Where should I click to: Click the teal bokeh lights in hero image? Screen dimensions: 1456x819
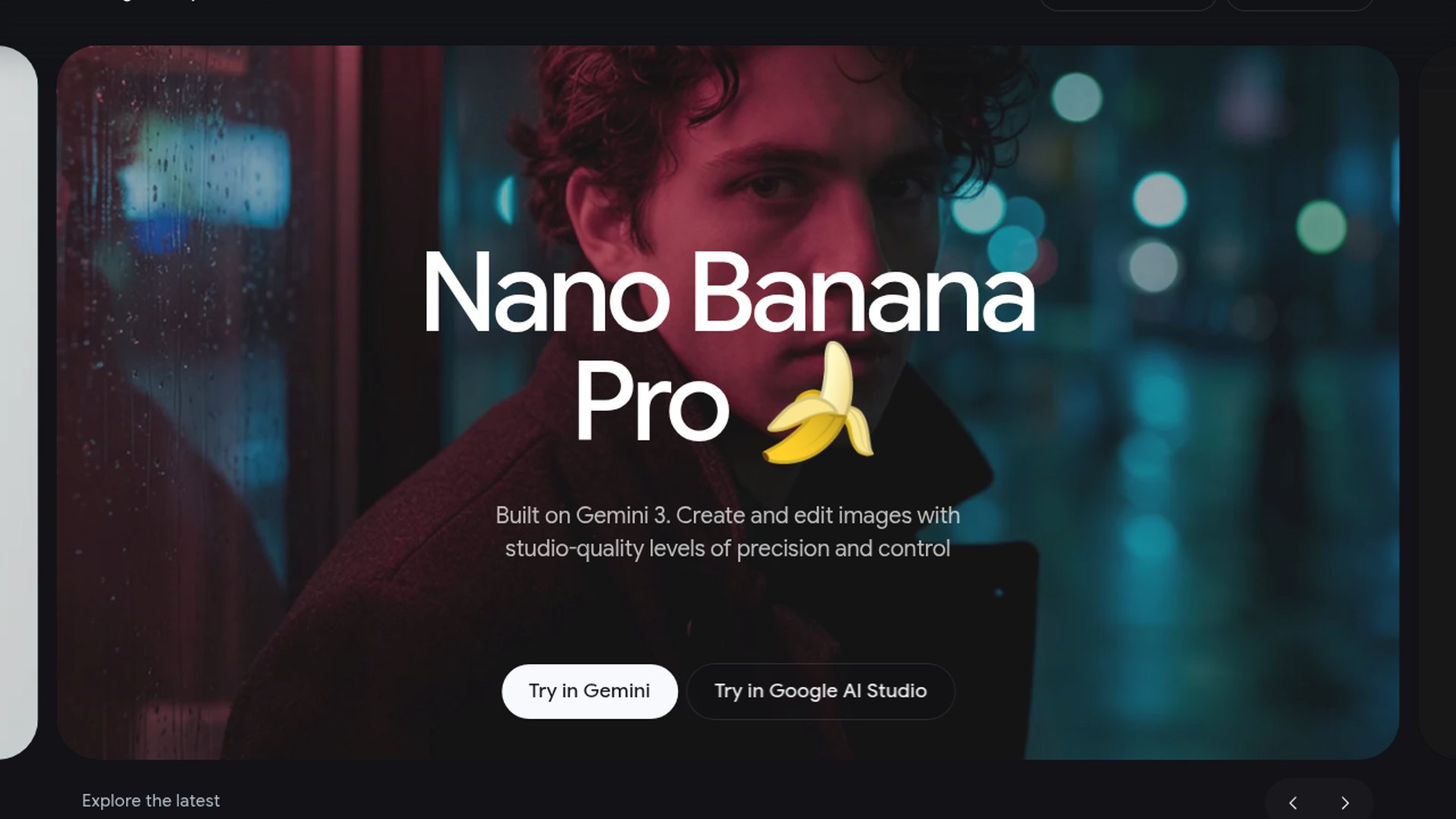(1159, 199)
